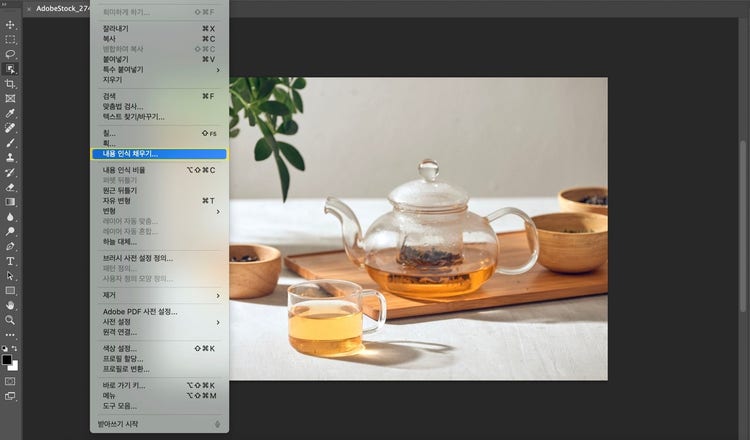The height and width of the screenshot is (440, 750).
Task: Change the screen mode
Action: [10, 396]
